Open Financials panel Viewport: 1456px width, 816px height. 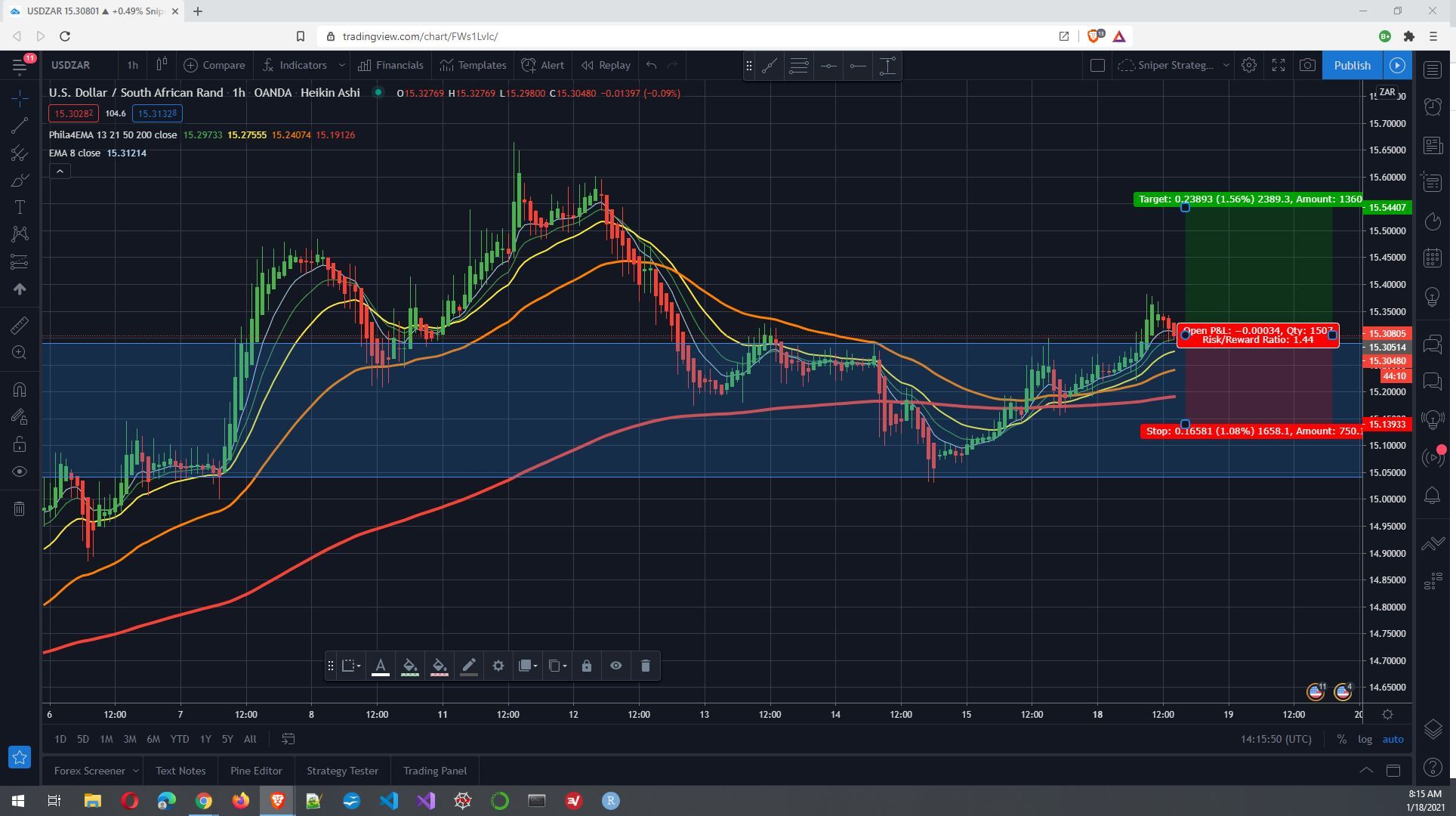pos(390,66)
